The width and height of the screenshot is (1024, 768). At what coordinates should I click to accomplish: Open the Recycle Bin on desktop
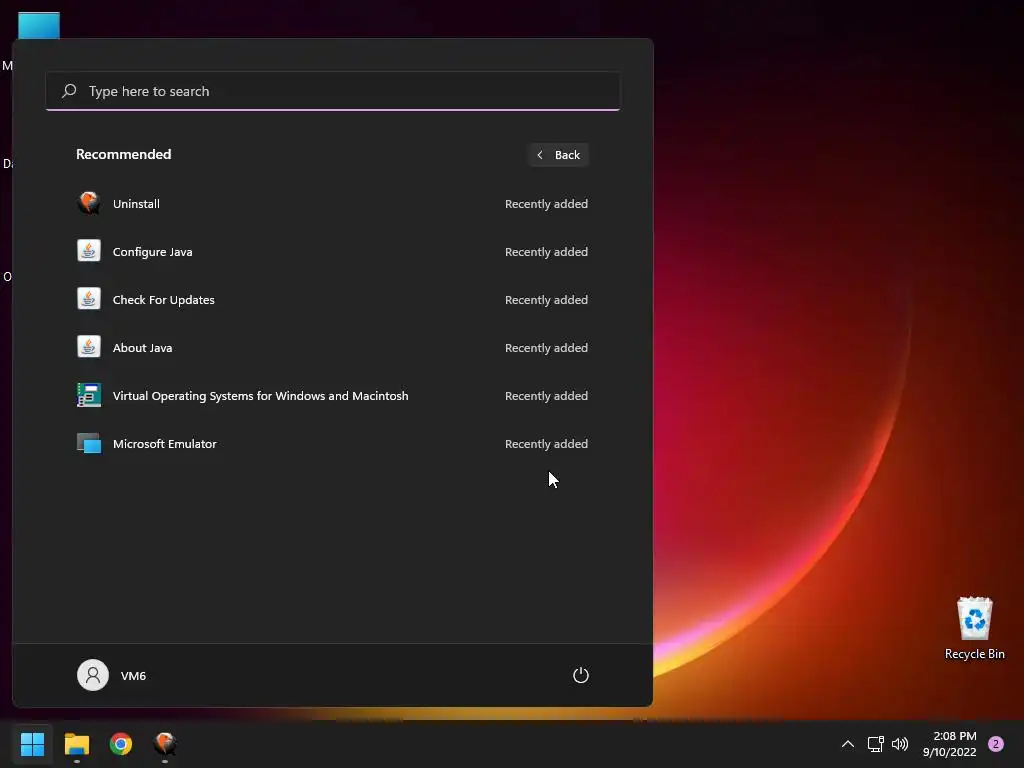[x=974, y=628]
